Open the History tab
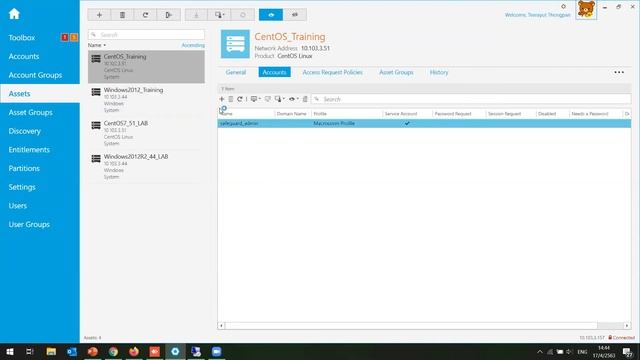 click(x=439, y=72)
